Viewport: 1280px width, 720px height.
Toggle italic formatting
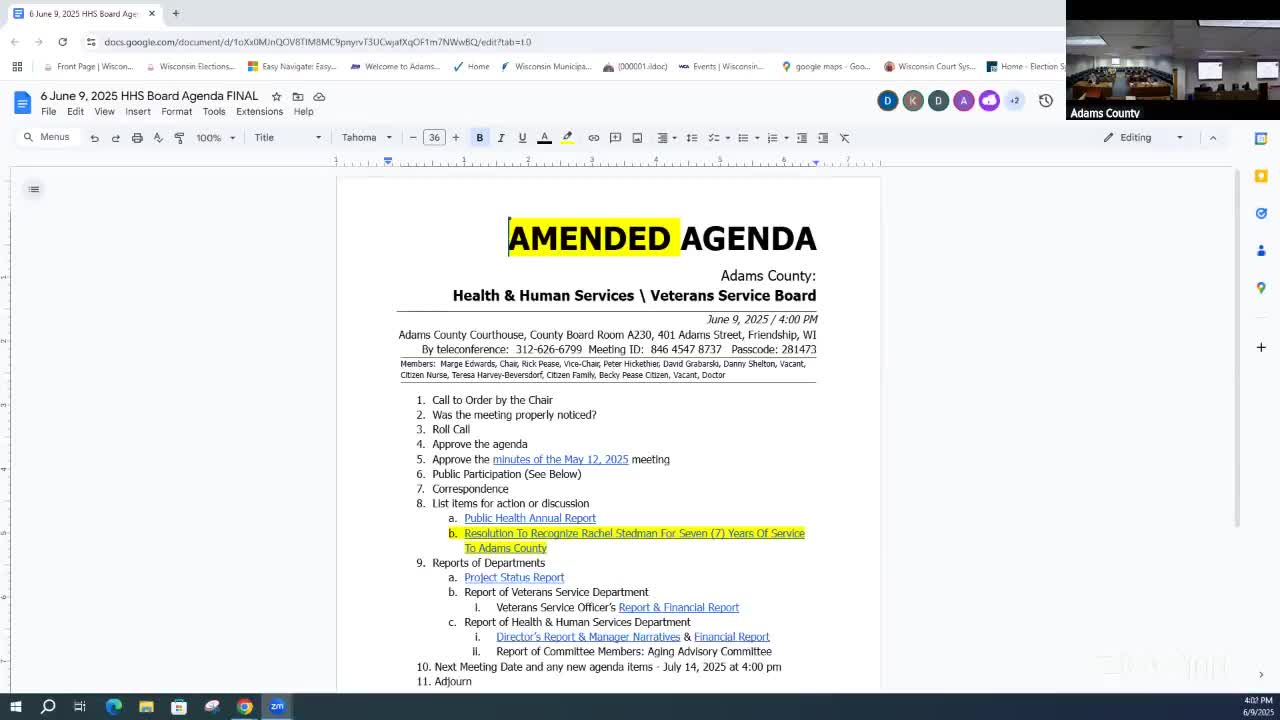(501, 138)
